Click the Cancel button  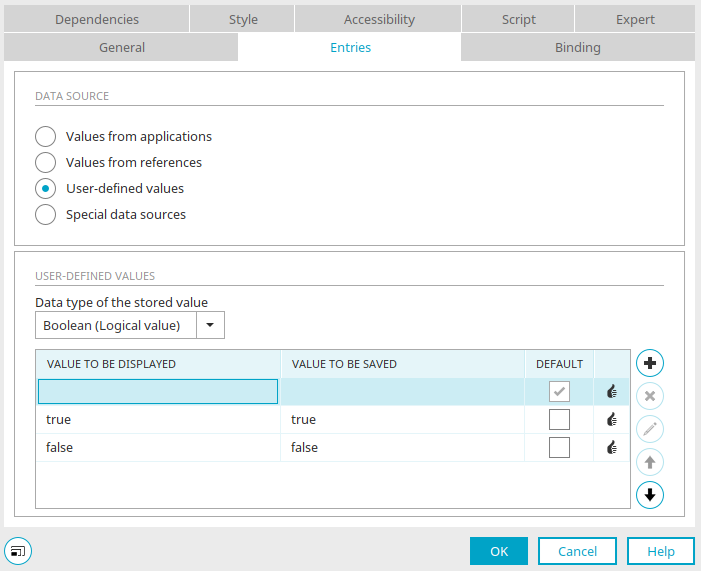tap(577, 551)
